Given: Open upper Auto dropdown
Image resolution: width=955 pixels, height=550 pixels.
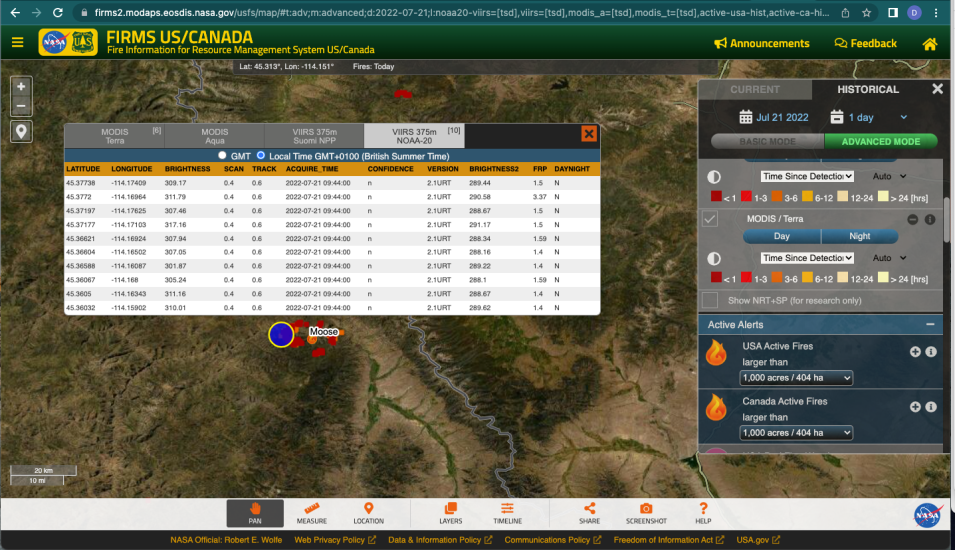Looking at the screenshot, I should point(889,176).
